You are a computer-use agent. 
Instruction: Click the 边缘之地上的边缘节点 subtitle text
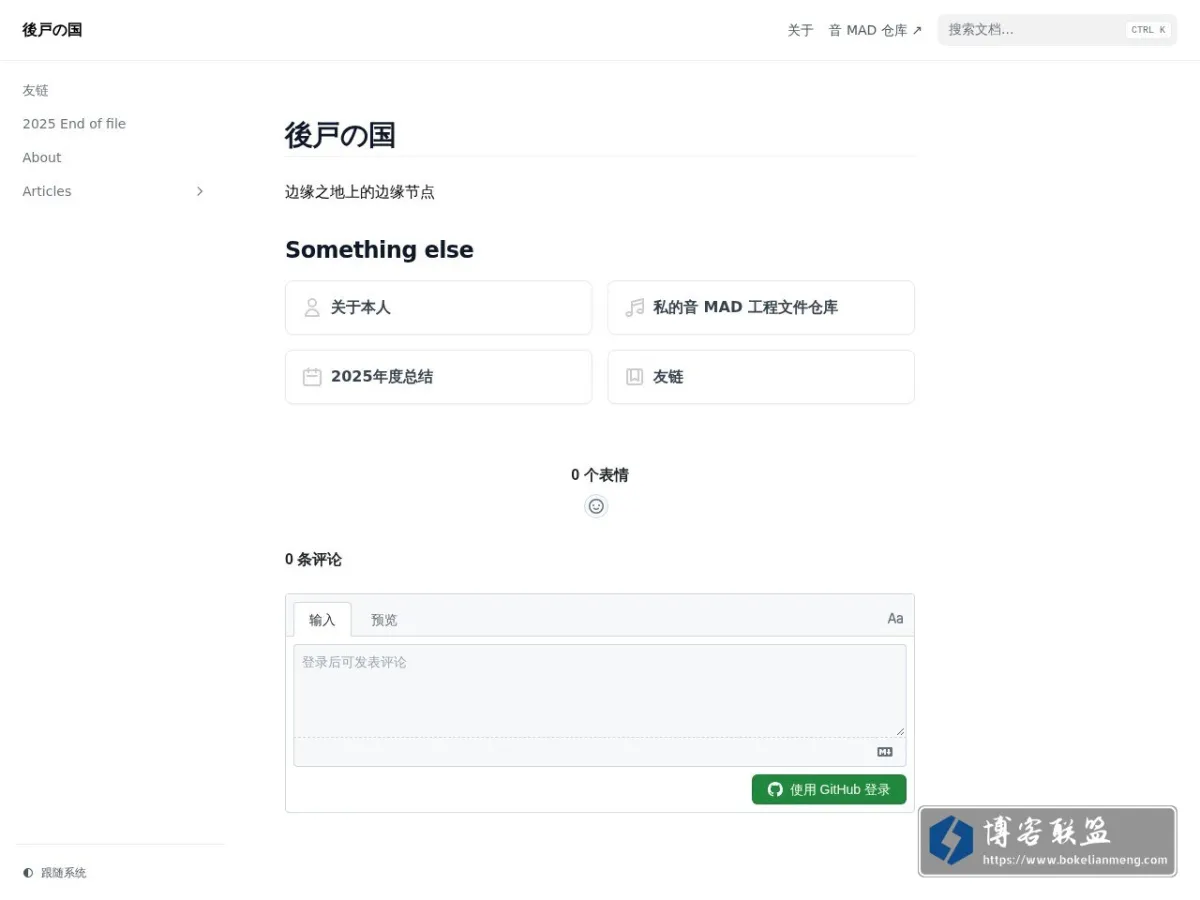(360, 192)
